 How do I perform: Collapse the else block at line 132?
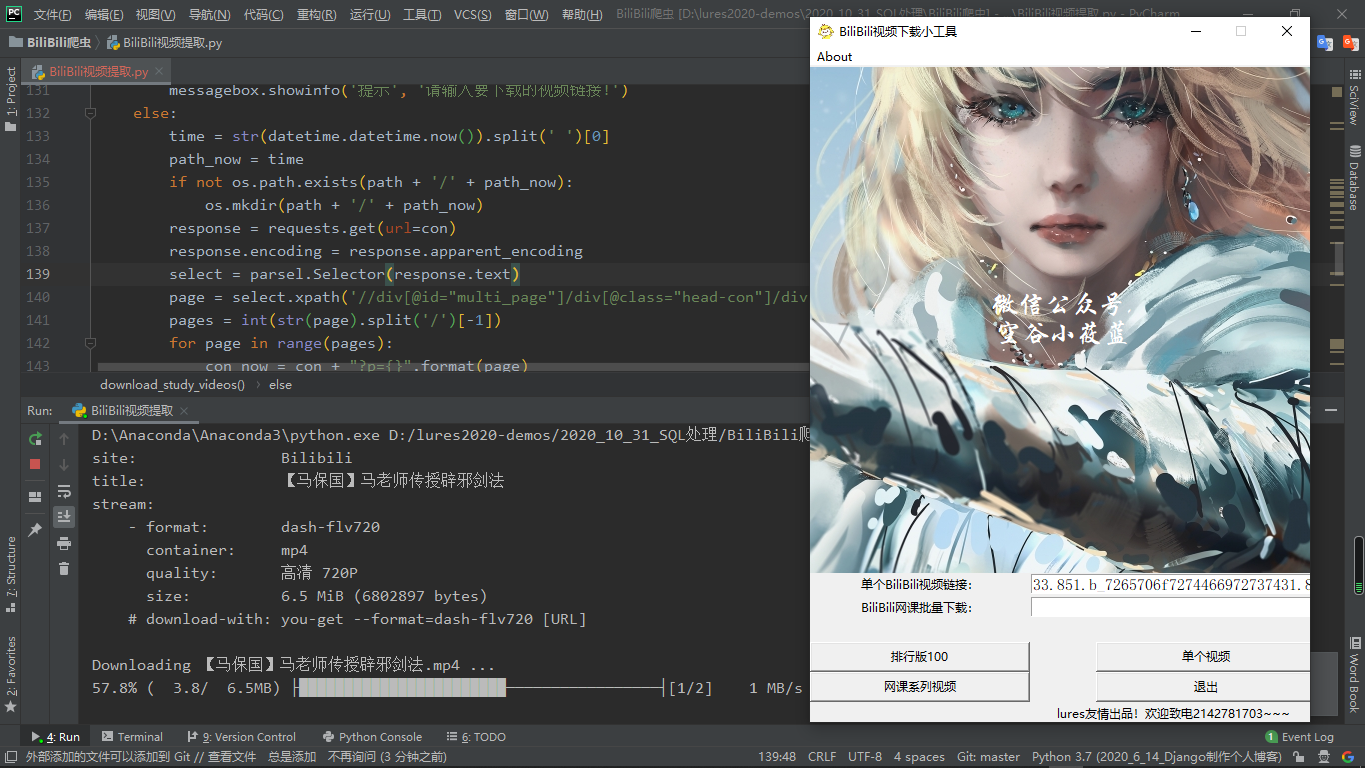90,114
